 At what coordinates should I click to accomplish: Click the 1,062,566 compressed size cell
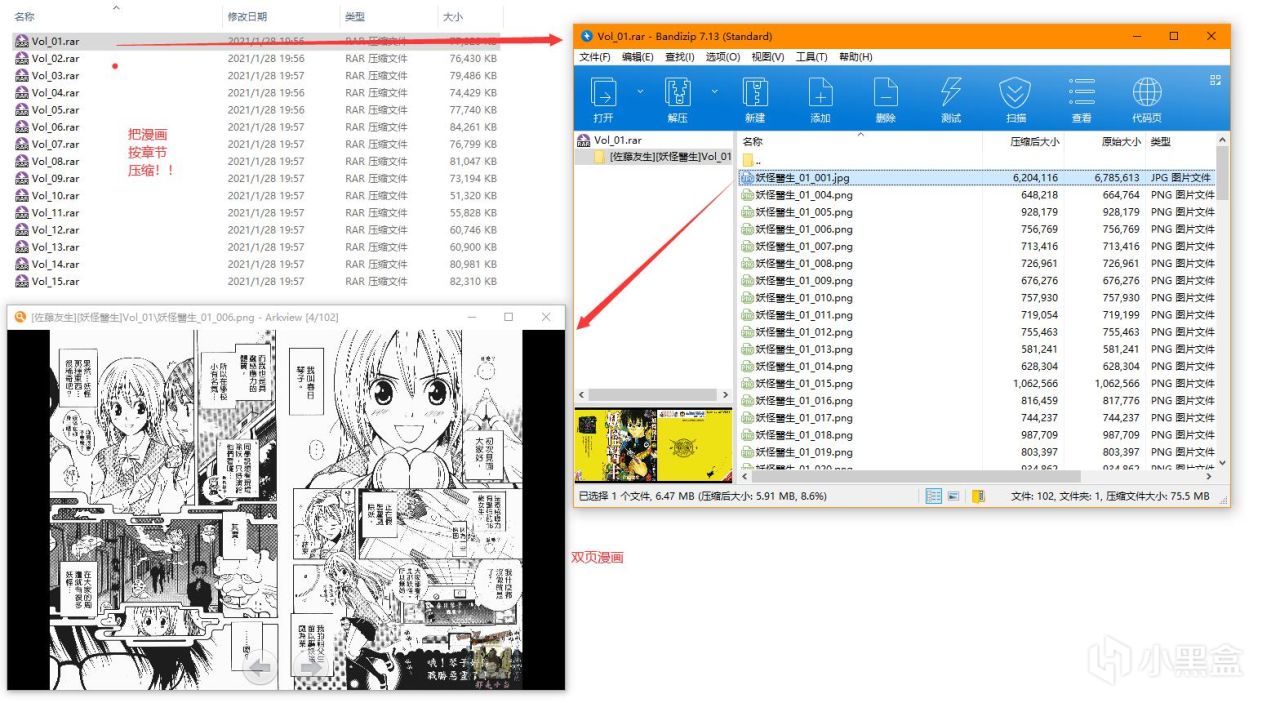coord(1034,384)
